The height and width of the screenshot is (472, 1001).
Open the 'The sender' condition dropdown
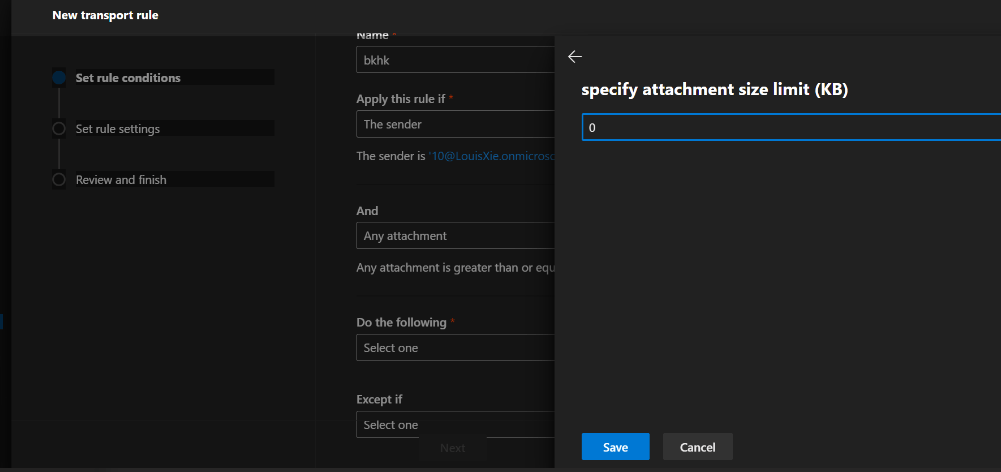(x=455, y=125)
